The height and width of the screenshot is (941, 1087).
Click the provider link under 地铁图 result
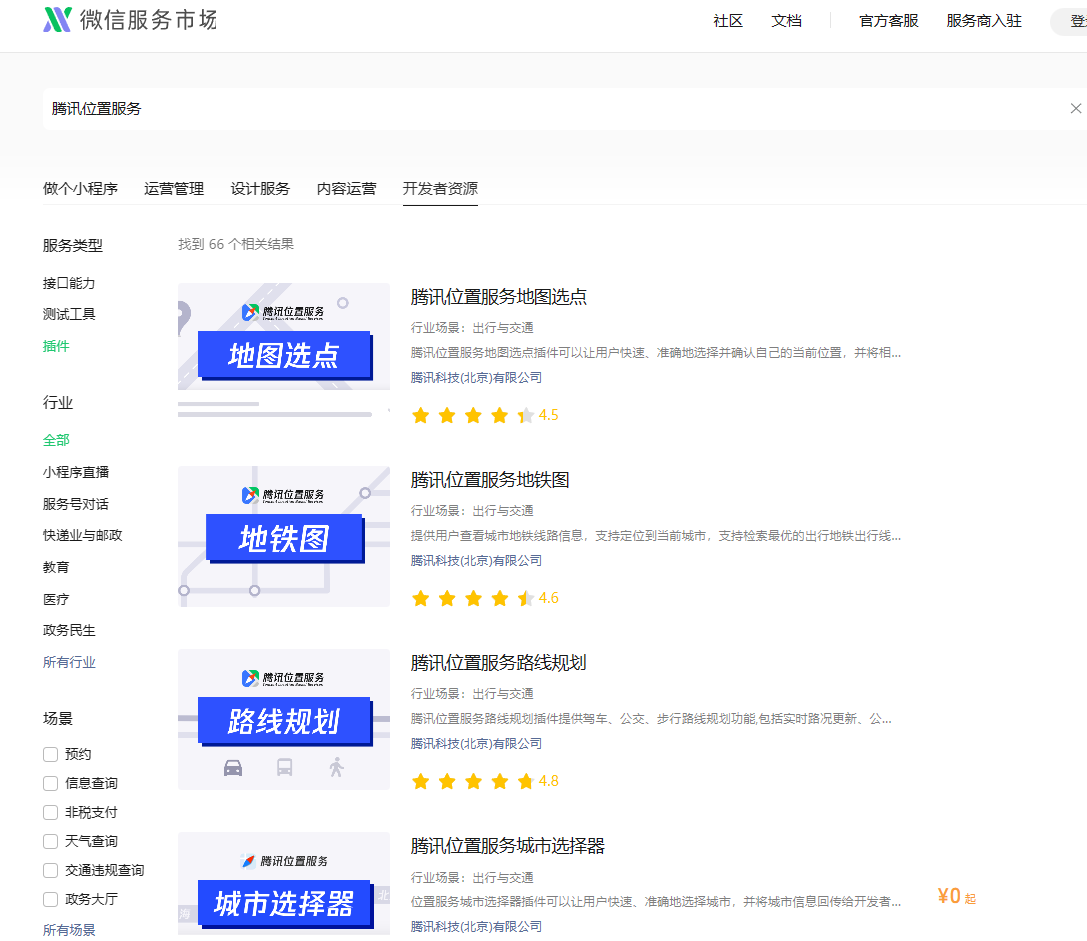coord(476,561)
